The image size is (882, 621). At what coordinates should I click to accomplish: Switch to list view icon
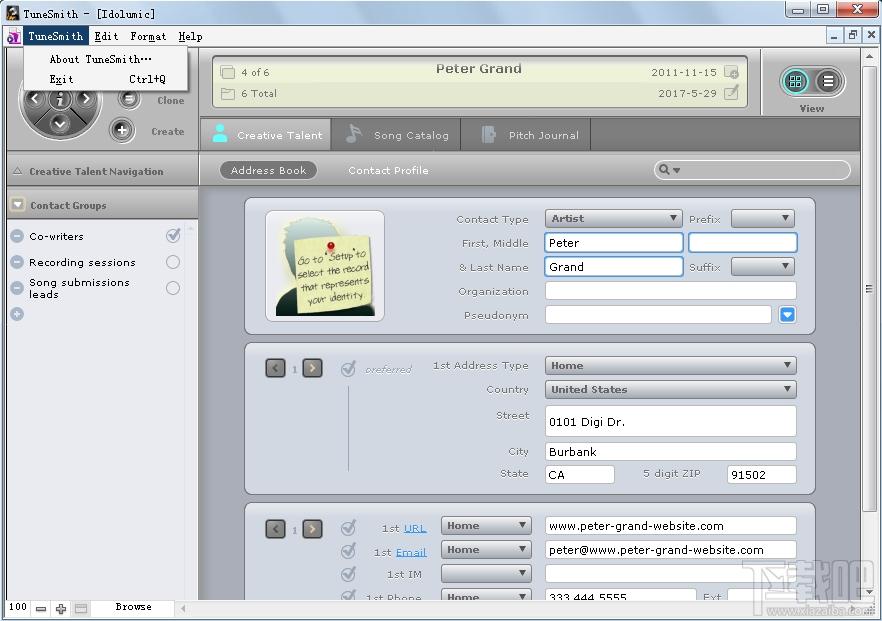828,82
